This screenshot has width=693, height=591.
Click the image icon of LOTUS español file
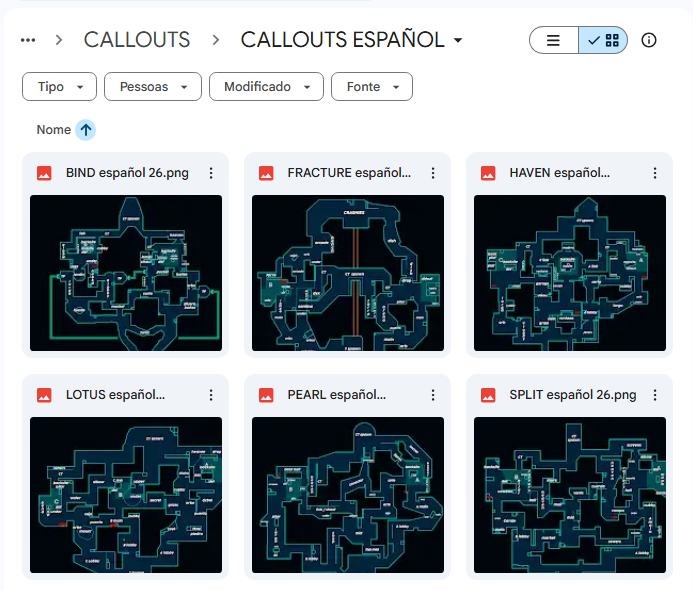(x=44, y=395)
